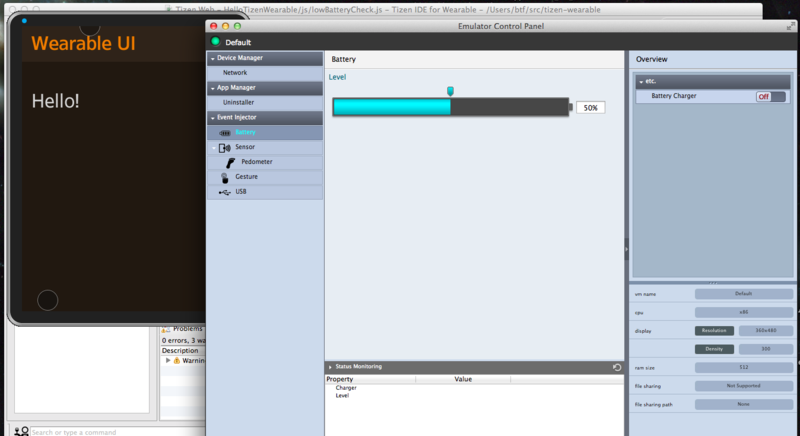Open Uninstaller under App Manager
This screenshot has width=800, height=436.
point(238,102)
